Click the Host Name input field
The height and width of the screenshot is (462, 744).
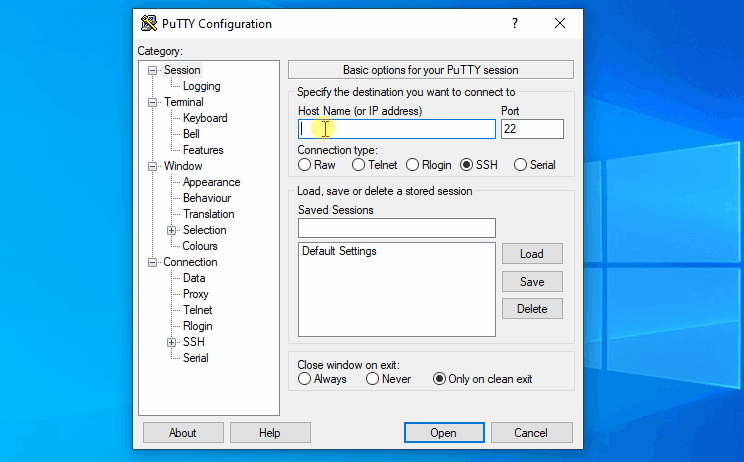[396, 129]
